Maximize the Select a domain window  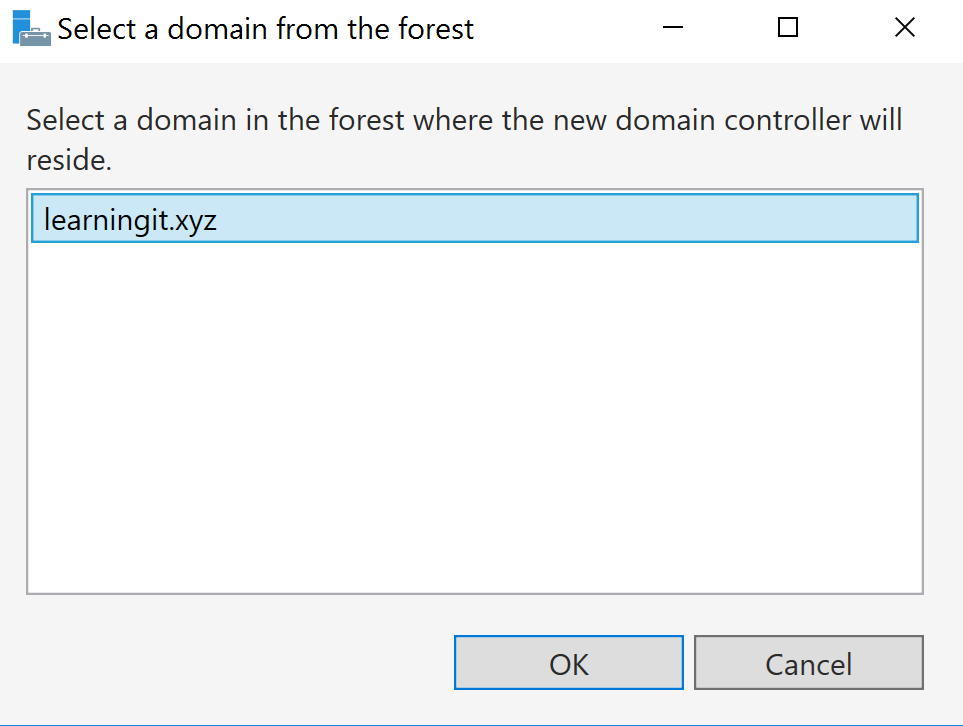point(788,28)
